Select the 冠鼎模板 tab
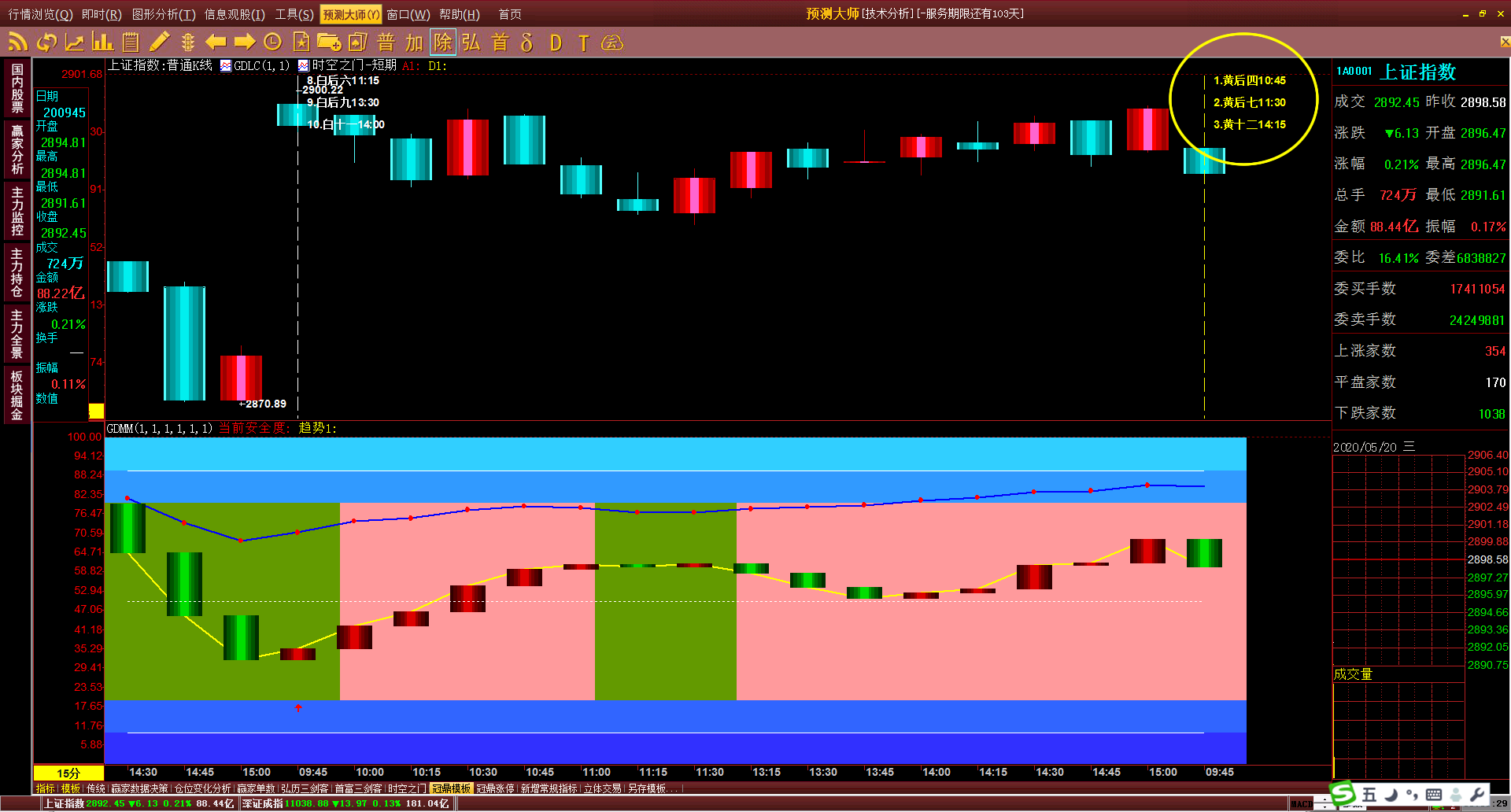The image size is (1511, 812). coord(451,788)
